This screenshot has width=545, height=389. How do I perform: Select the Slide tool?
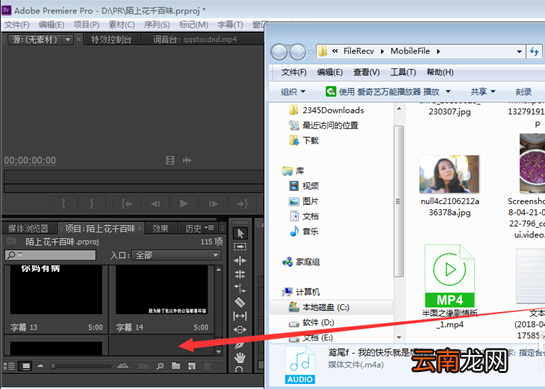click(x=240, y=330)
